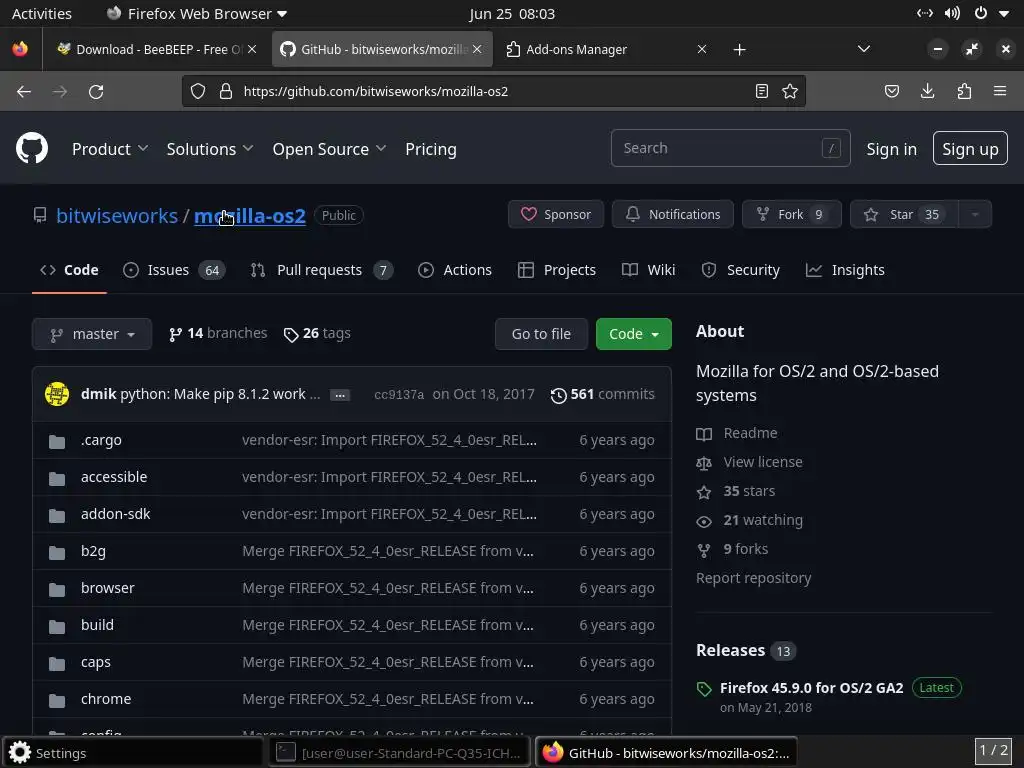The image size is (1024, 768).
Task: Click the volume speaker icon
Action: point(952,13)
